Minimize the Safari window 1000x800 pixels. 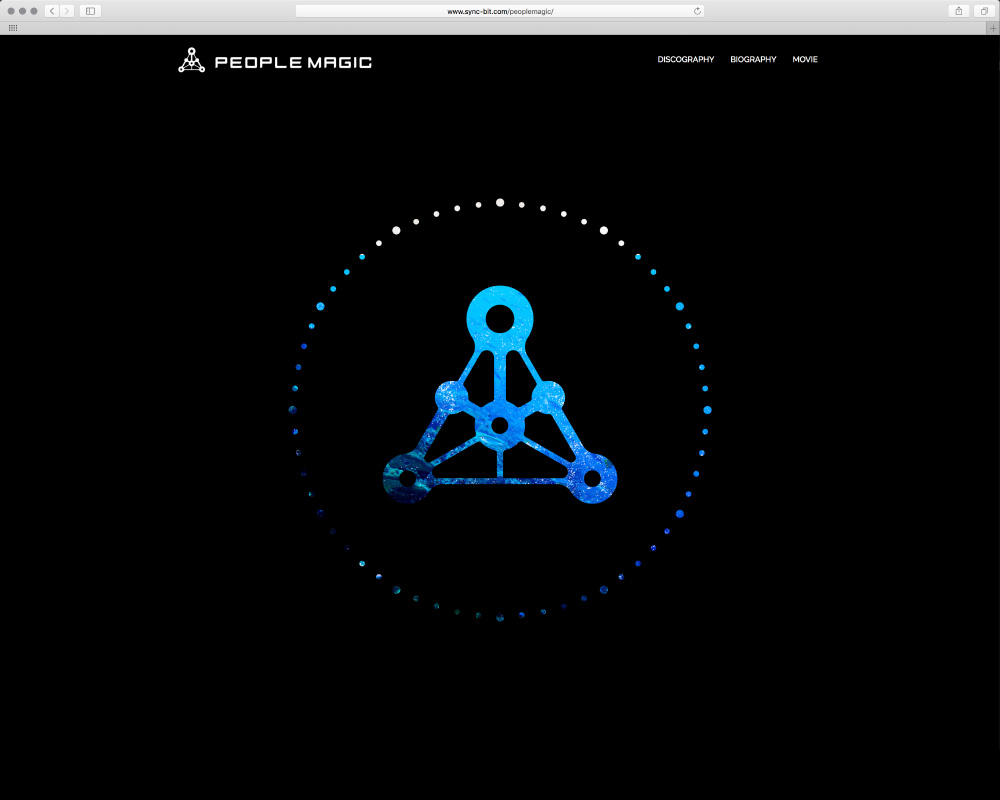coord(22,11)
